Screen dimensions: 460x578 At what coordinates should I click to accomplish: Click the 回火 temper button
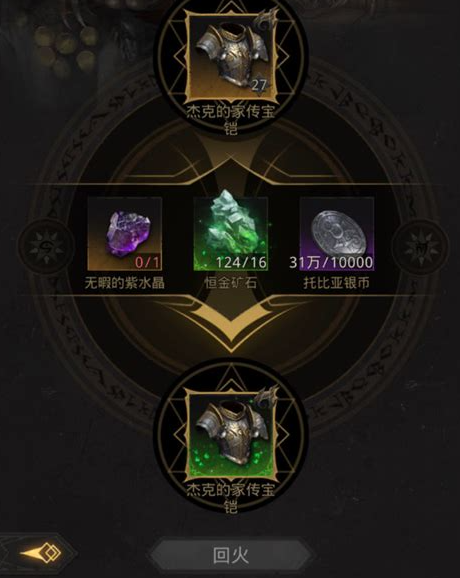pos(231,556)
